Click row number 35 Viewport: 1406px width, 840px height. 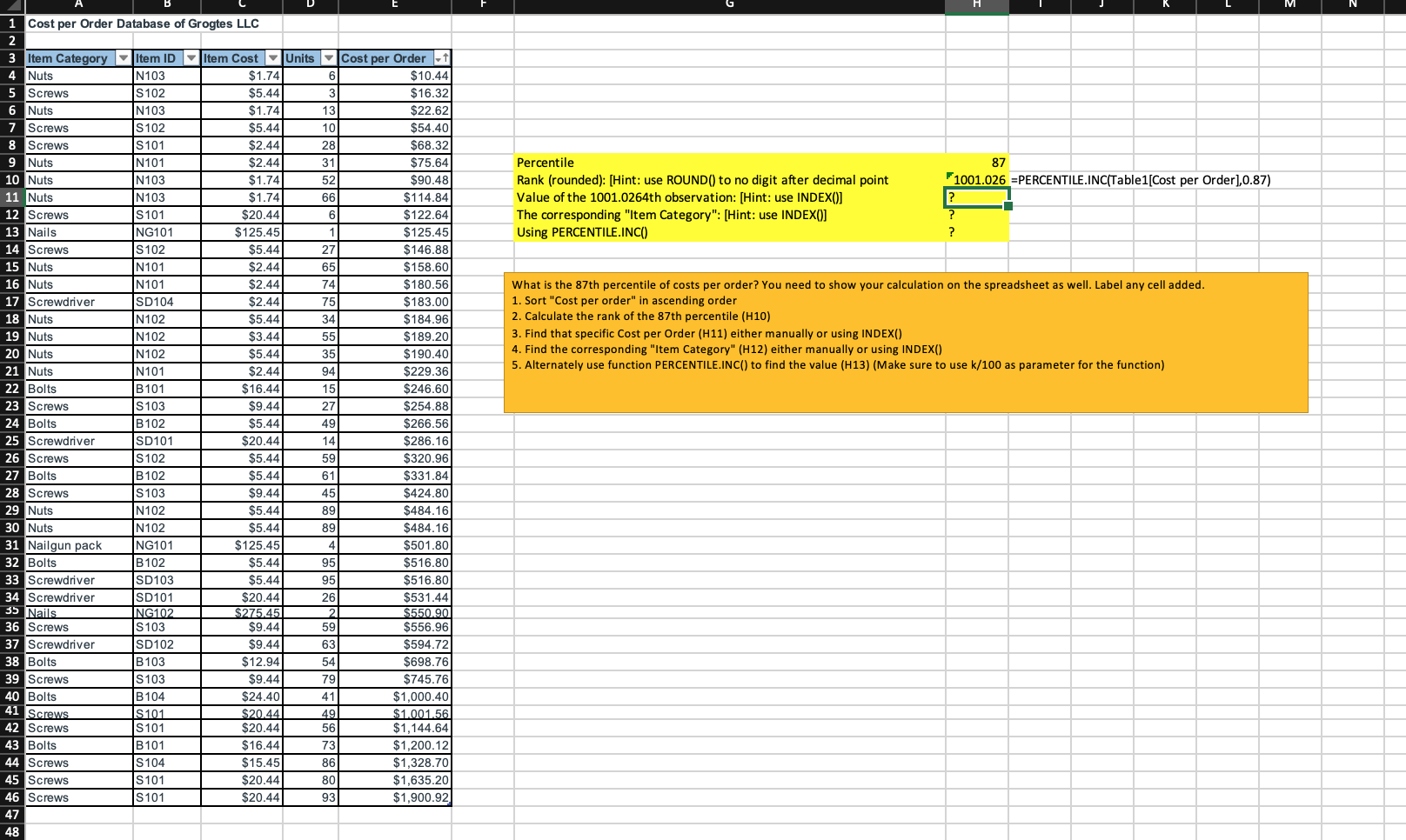12,612
